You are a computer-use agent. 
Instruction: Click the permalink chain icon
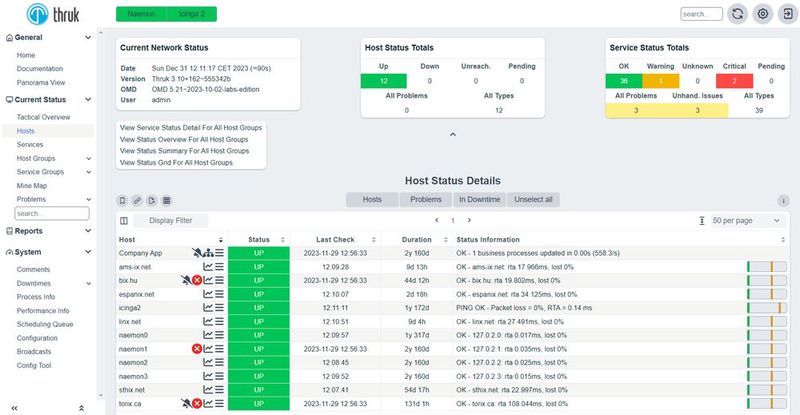(x=137, y=201)
